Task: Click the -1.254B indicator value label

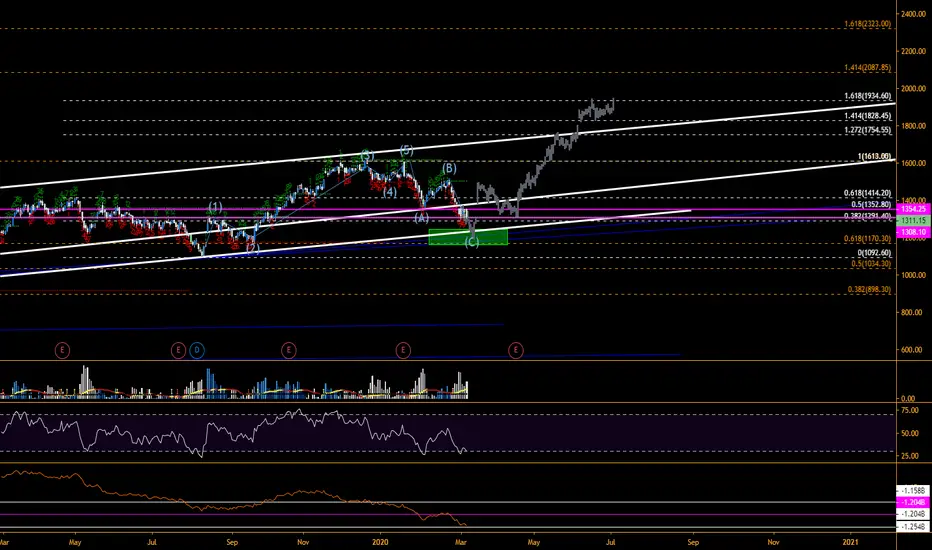Action: click(x=912, y=527)
